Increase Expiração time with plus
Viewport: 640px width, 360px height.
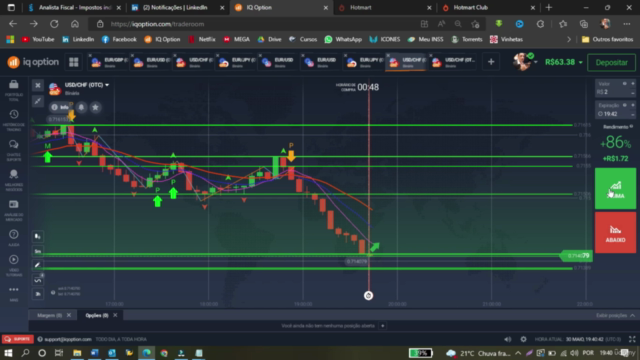[x=633, y=105]
